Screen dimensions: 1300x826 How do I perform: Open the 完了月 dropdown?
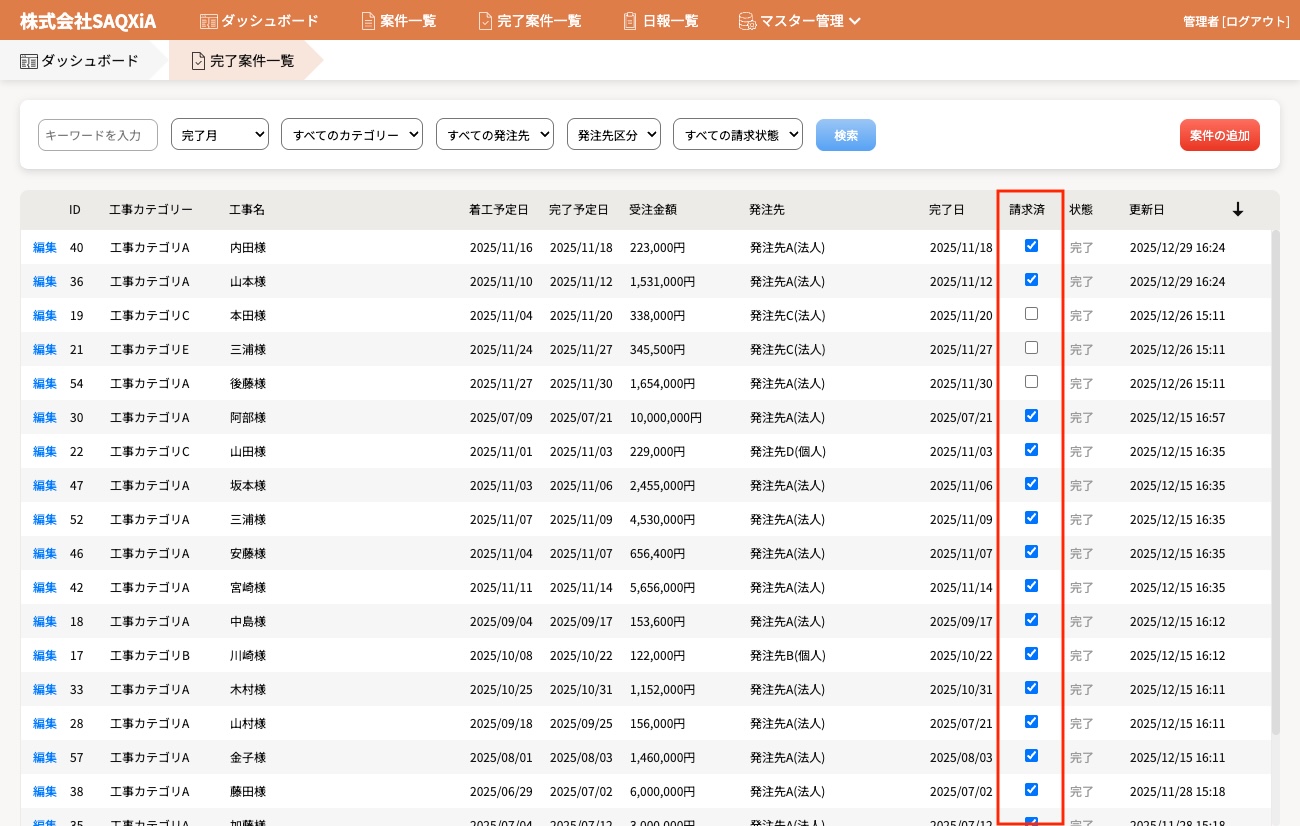click(220, 135)
